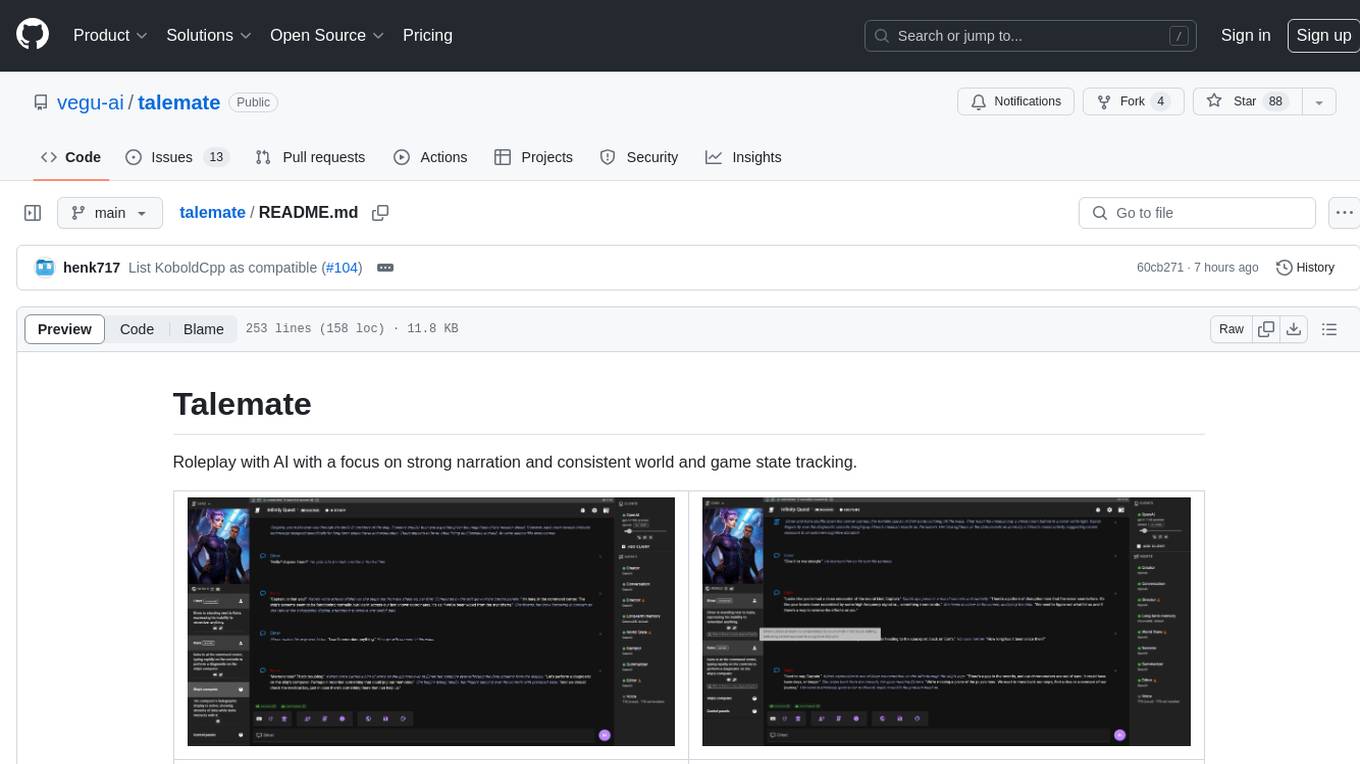View the file History
This screenshot has width=1360, height=764.
pos(1305,267)
